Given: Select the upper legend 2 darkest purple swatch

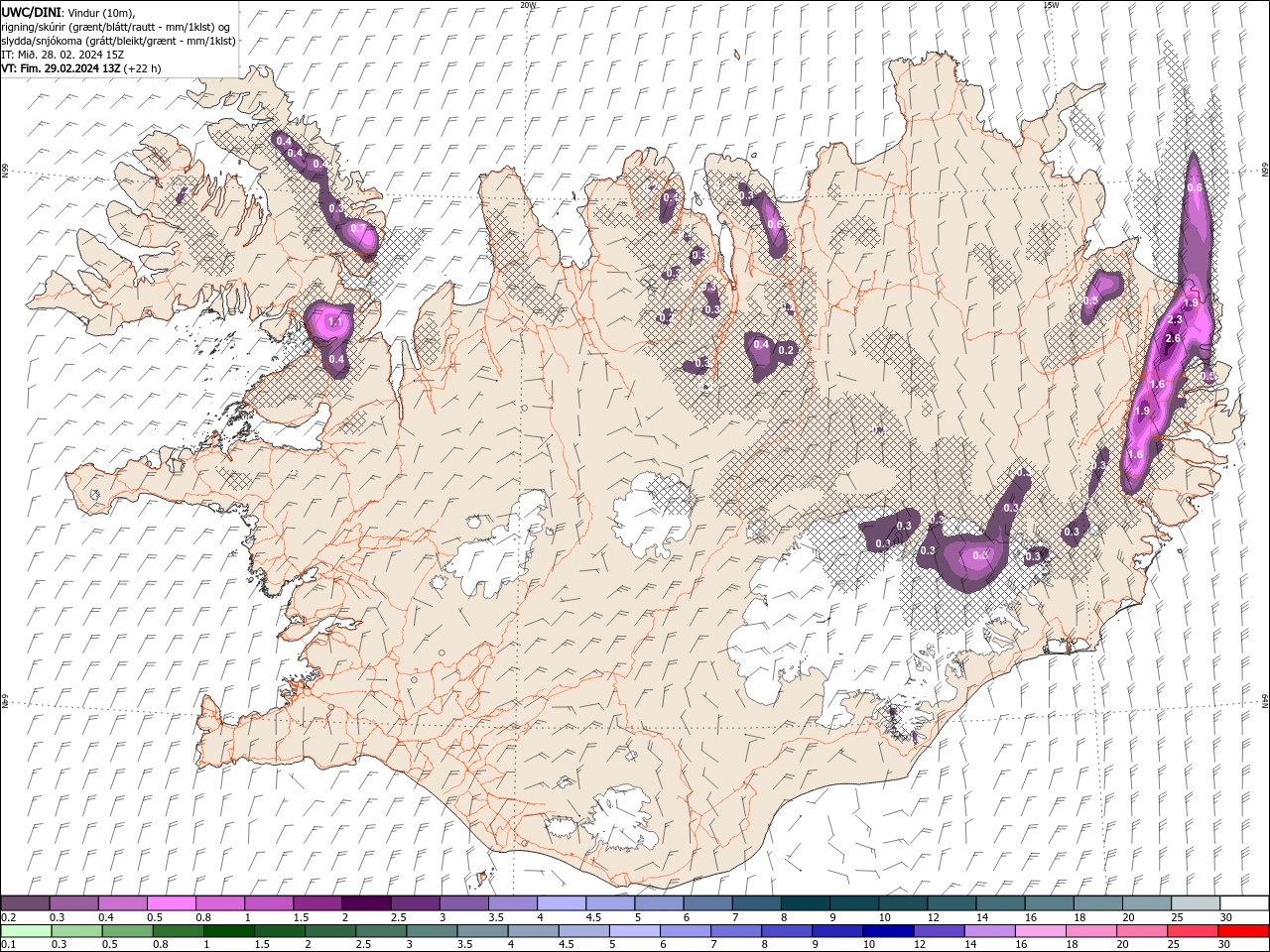Looking at the screenshot, I should (x=366, y=903).
